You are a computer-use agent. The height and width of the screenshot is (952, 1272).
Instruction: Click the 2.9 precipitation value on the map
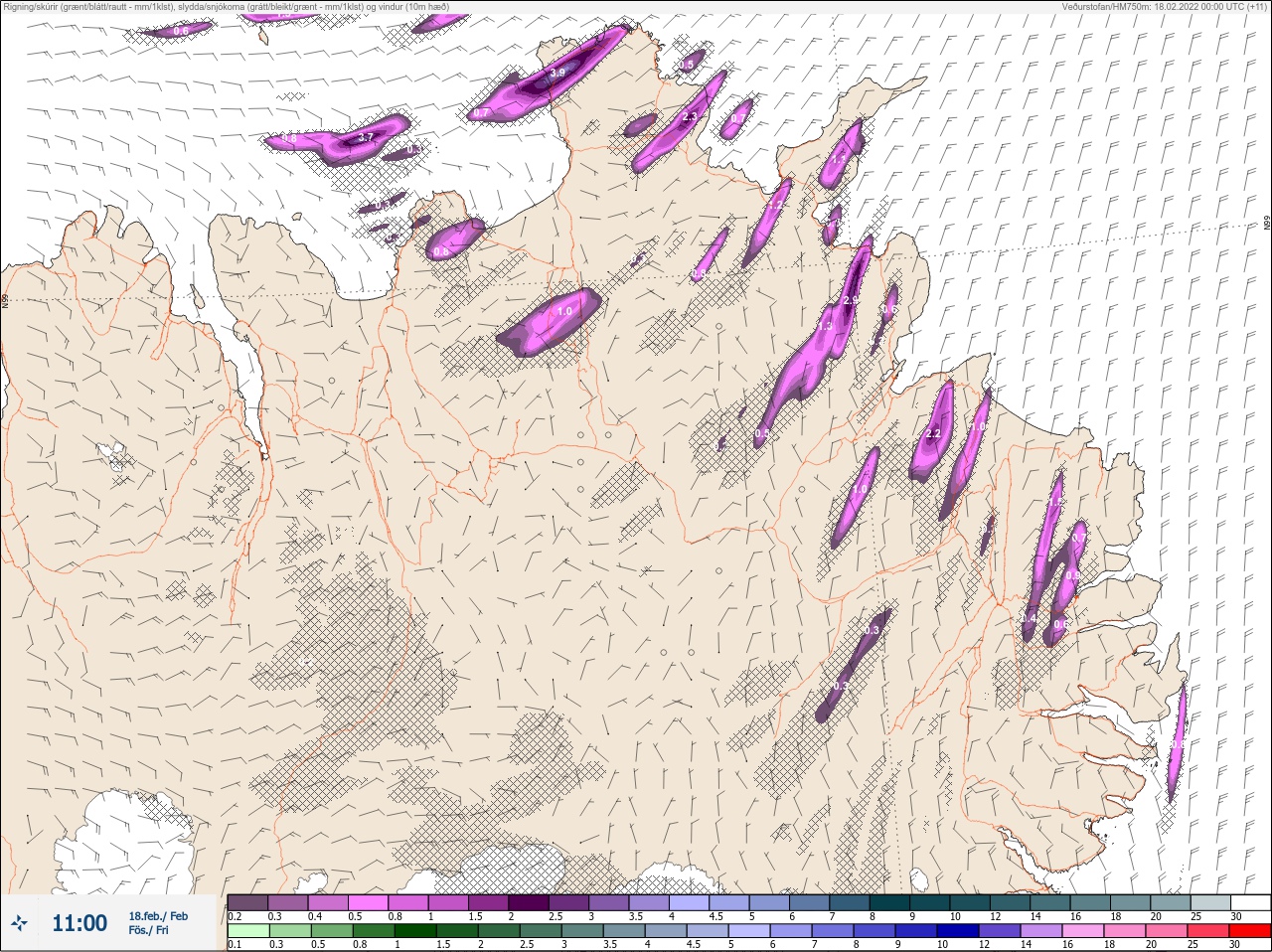click(x=851, y=300)
